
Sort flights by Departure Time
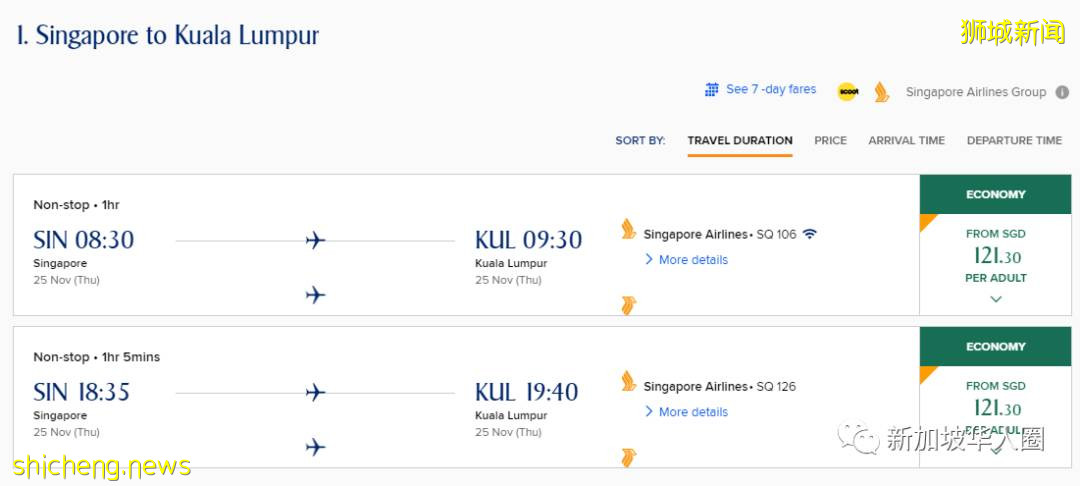(x=1014, y=141)
